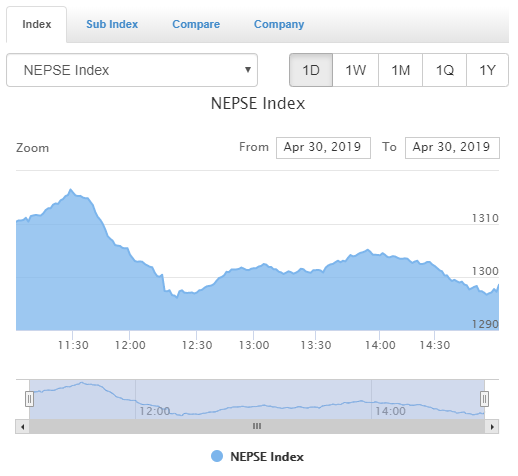Click the navigator scrollbar thumb grip
The image size is (518, 476).
click(257, 426)
